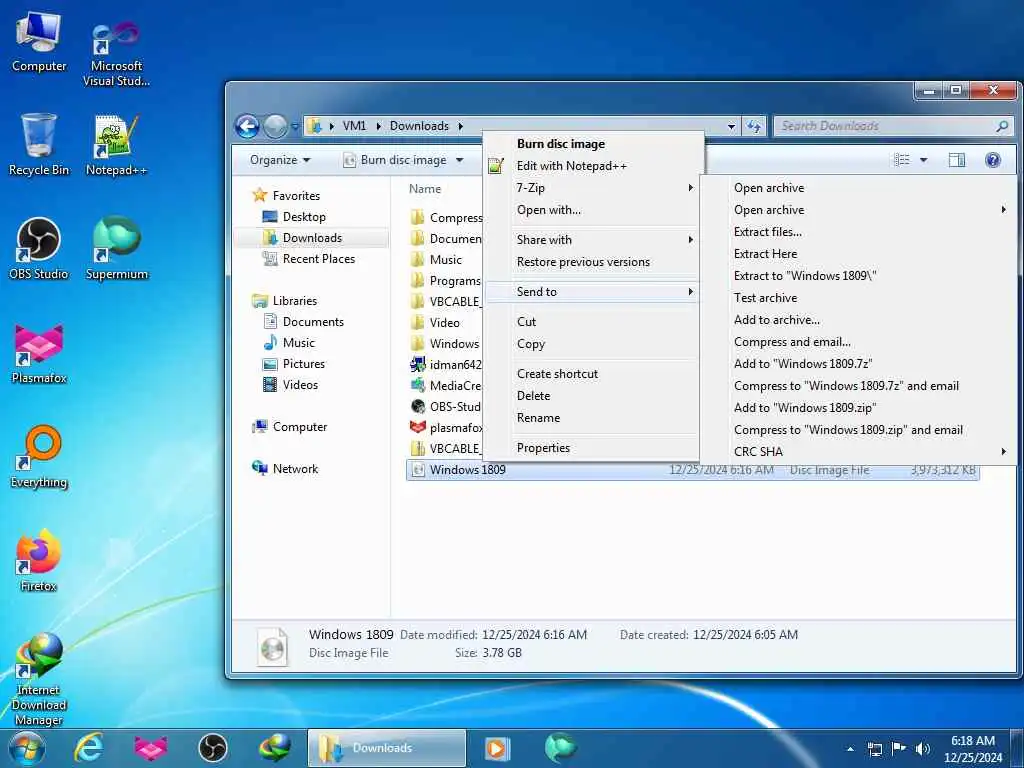Click the volume speaker tray icon
This screenshot has height=768, width=1024.
pyautogui.click(x=923, y=749)
